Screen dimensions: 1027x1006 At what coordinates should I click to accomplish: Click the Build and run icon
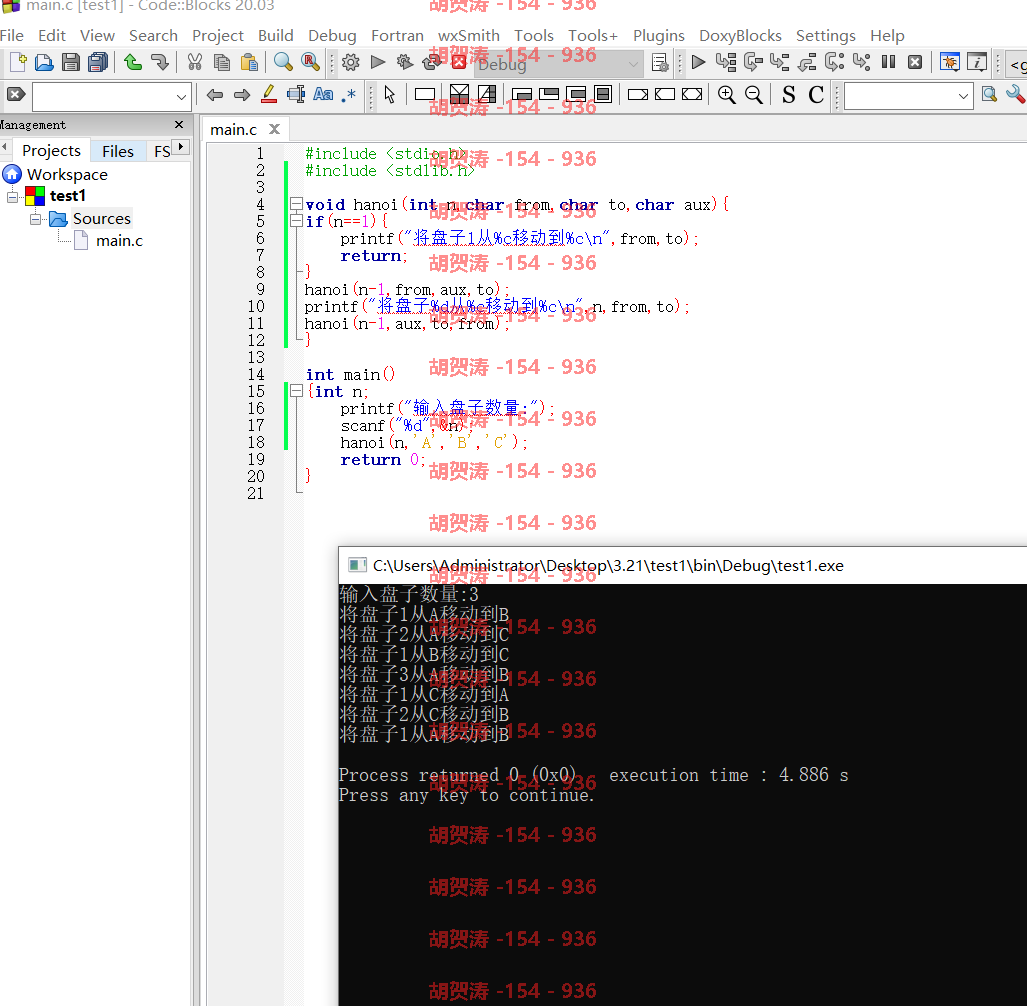tap(405, 63)
